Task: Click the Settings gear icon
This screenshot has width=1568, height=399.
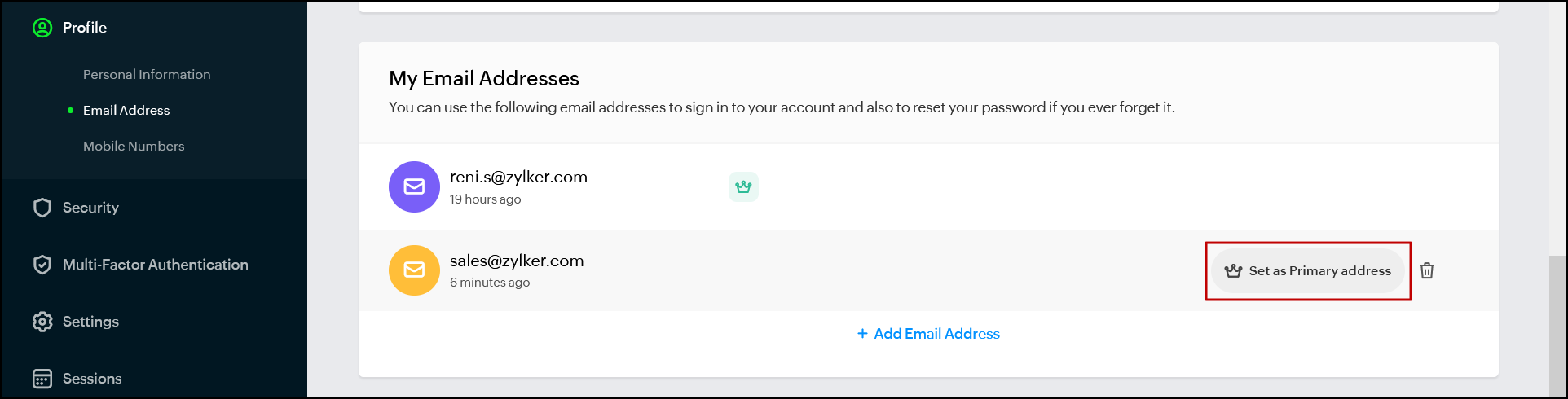Action: click(42, 322)
